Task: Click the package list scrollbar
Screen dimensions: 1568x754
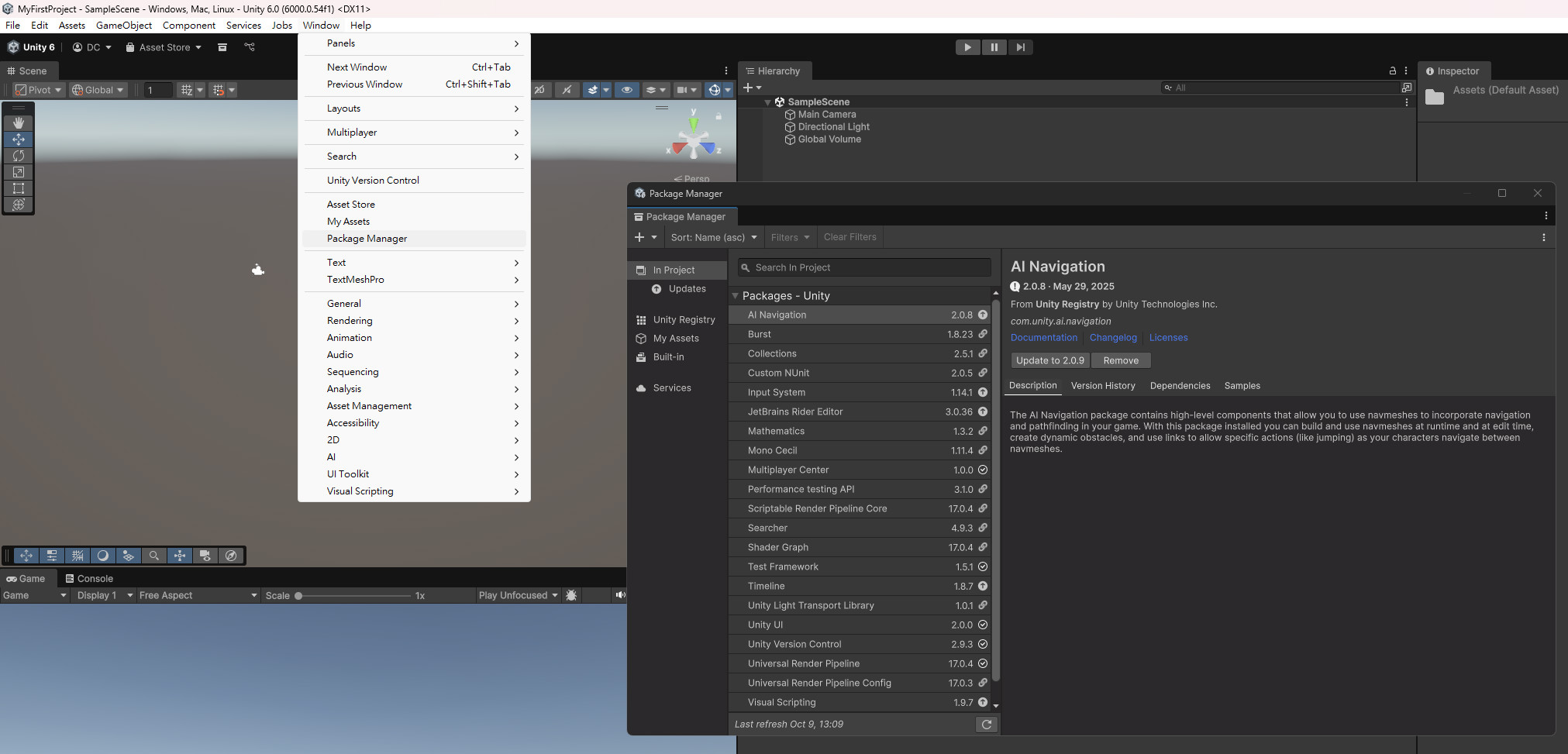Action: 996,490
